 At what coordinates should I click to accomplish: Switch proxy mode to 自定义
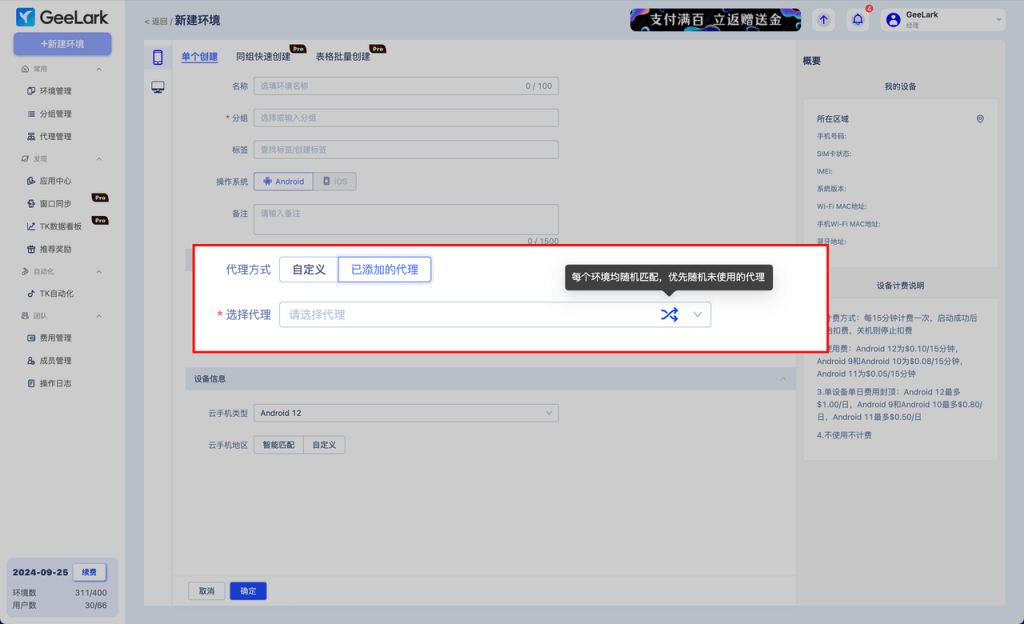pos(308,270)
